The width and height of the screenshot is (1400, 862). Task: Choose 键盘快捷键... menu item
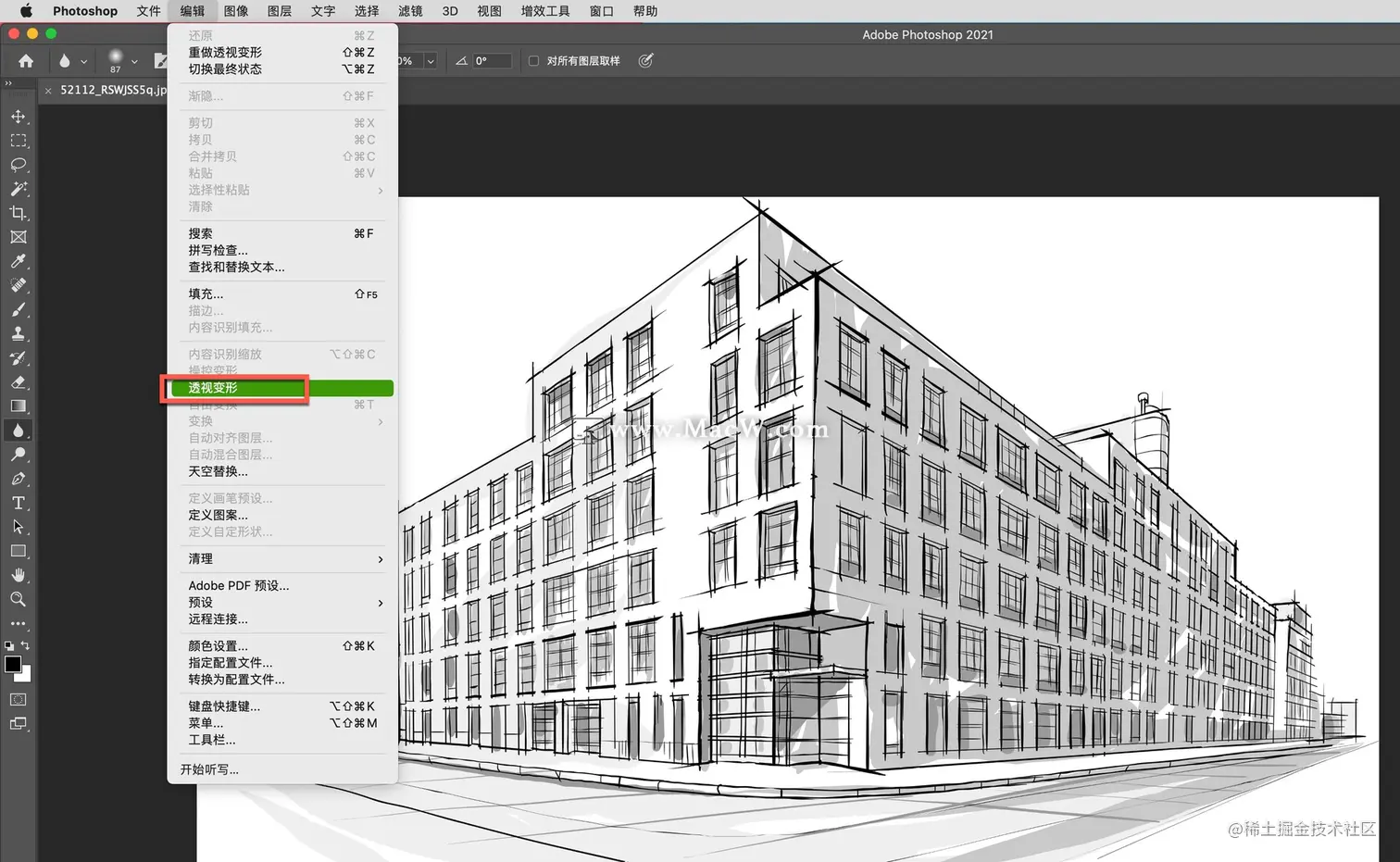pos(281,706)
